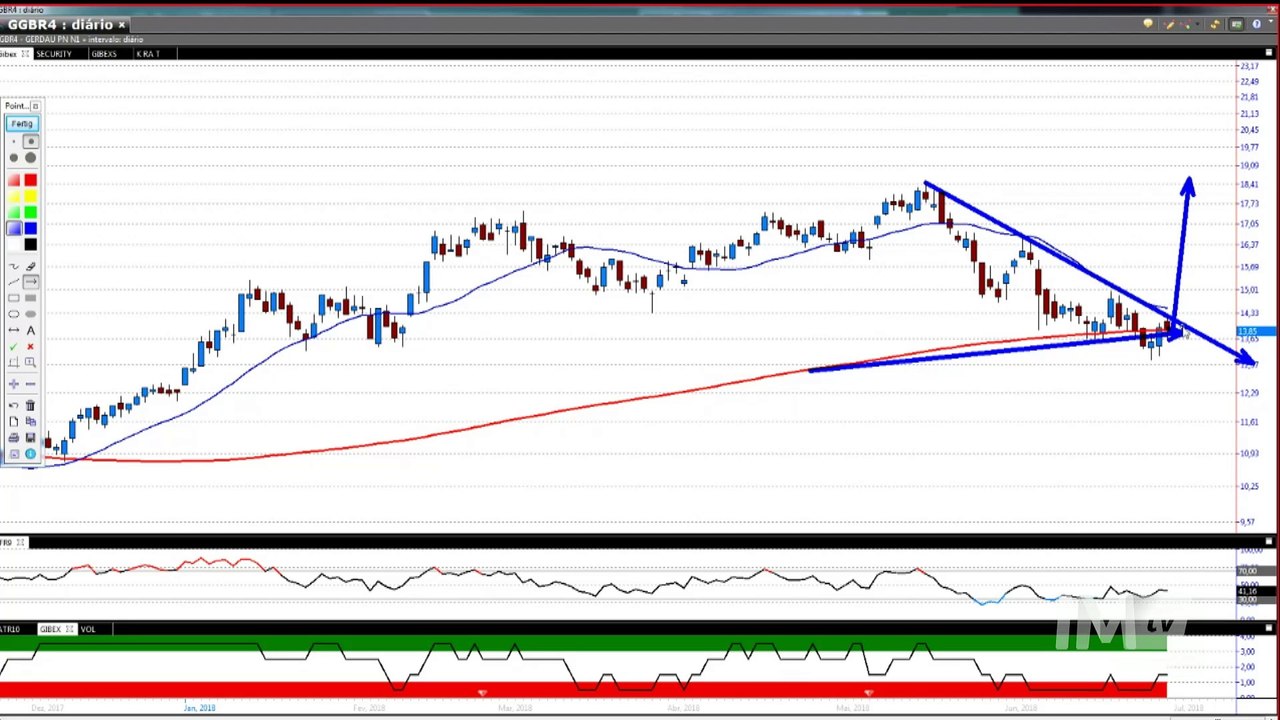Pick the white color swatch

tap(13, 244)
